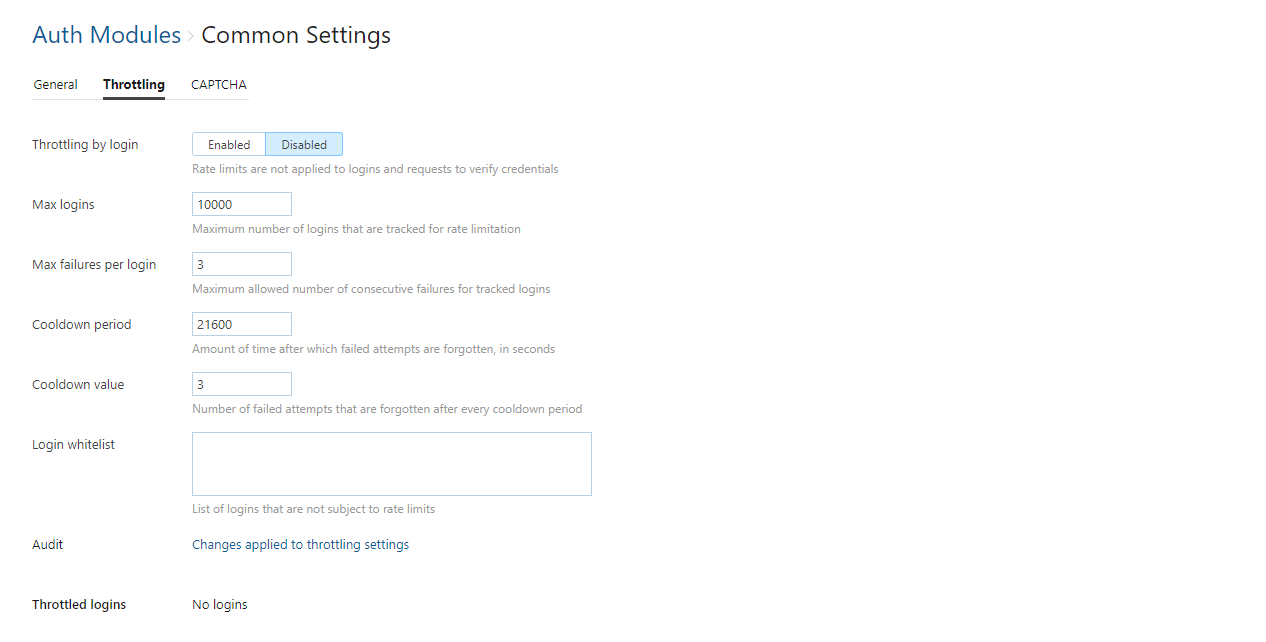The width and height of the screenshot is (1266, 642).
Task: Click the Throttling by login label
Action: point(85,145)
